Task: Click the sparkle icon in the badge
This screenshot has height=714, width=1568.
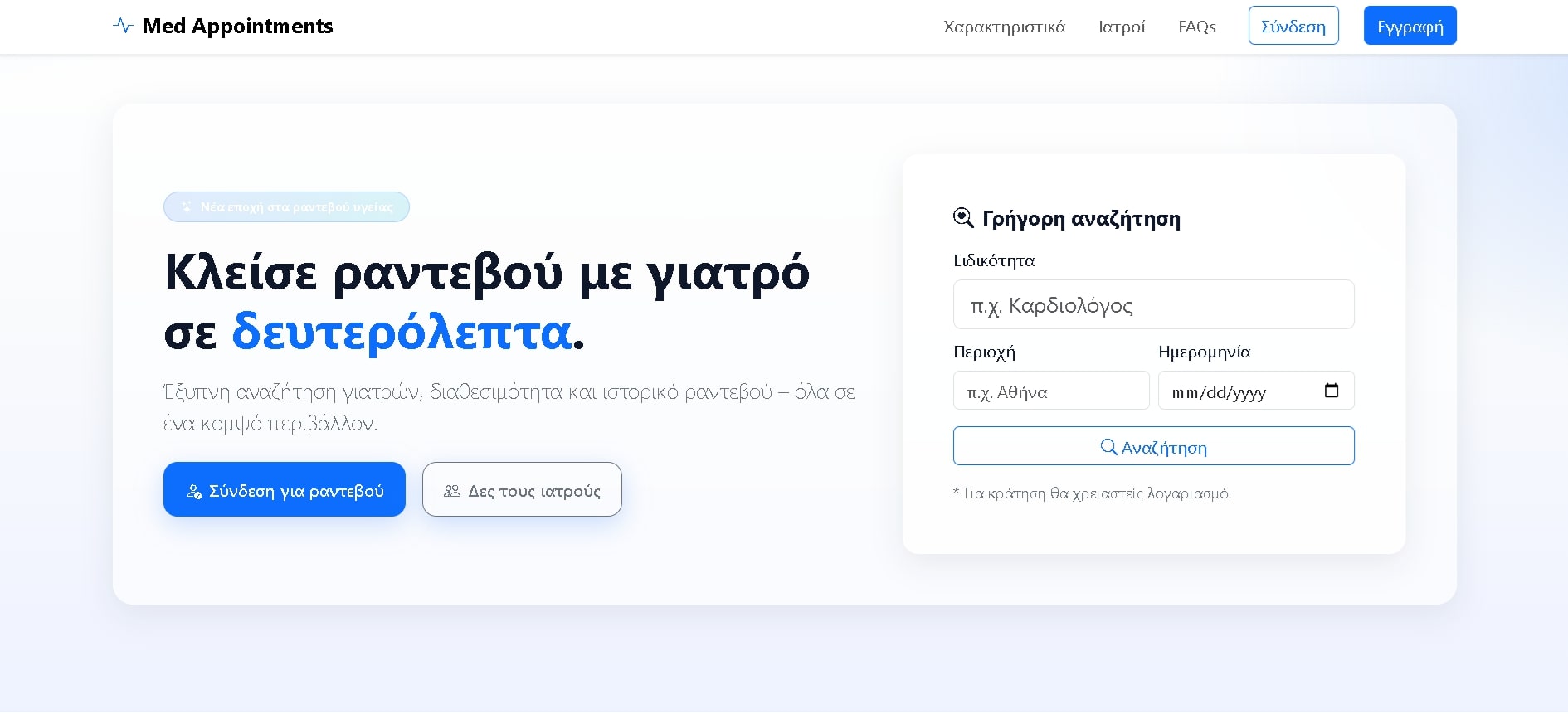Action: pyautogui.click(x=186, y=207)
